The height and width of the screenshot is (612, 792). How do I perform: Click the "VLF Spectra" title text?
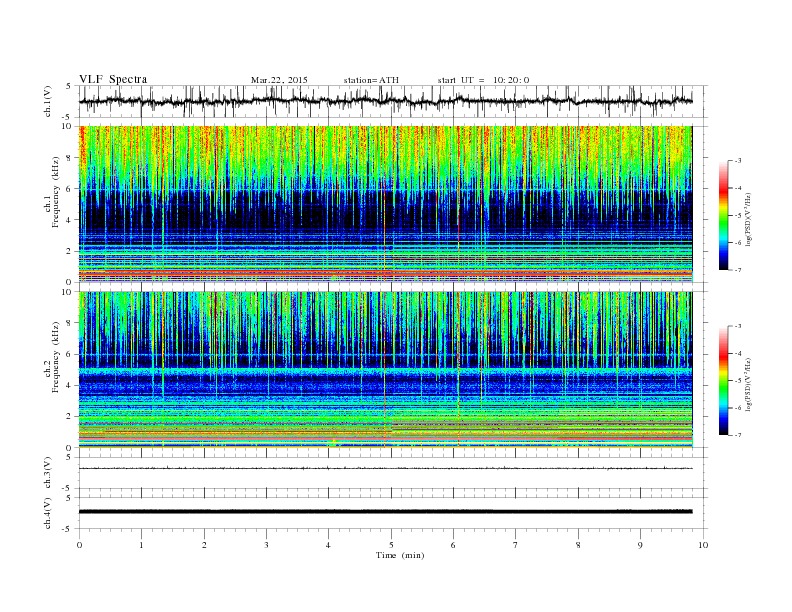click(x=113, y=79)
